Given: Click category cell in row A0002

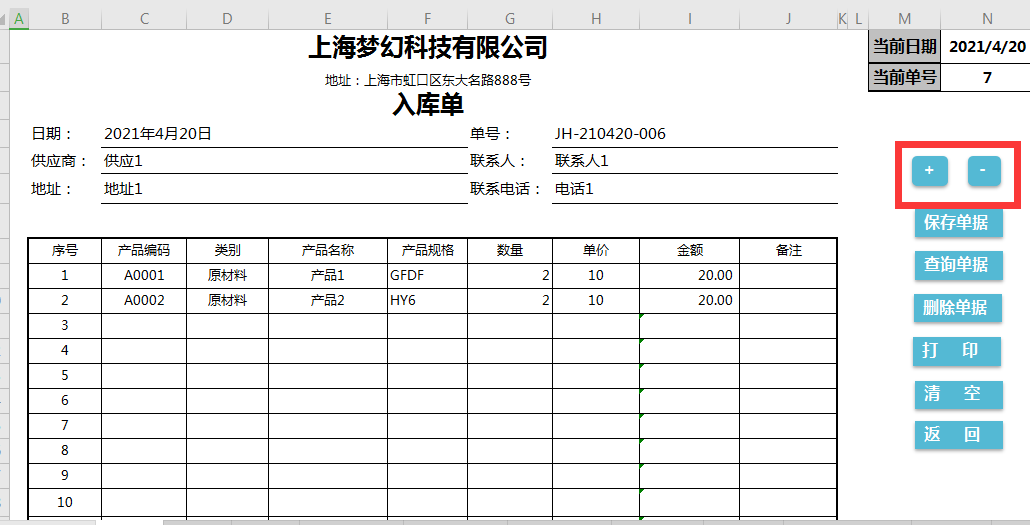Looking at the screenshot, I should tap(227, 300).
